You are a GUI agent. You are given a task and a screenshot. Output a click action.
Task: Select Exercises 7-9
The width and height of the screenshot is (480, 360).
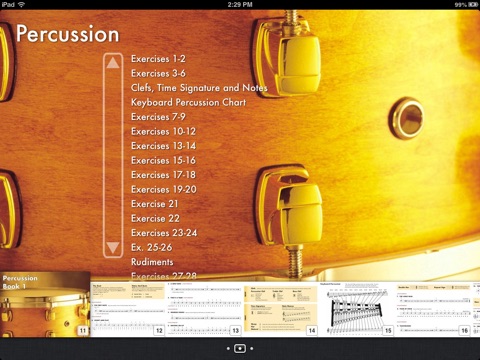(x=158, y=117)
